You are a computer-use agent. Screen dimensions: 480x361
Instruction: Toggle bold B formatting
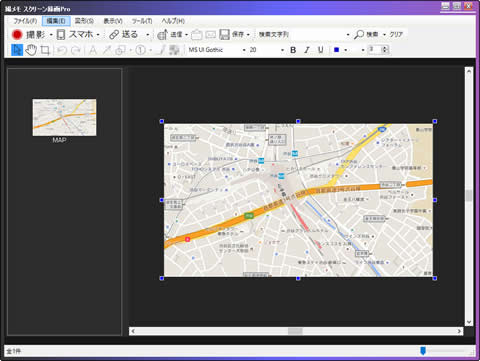[x=293, y=50]
